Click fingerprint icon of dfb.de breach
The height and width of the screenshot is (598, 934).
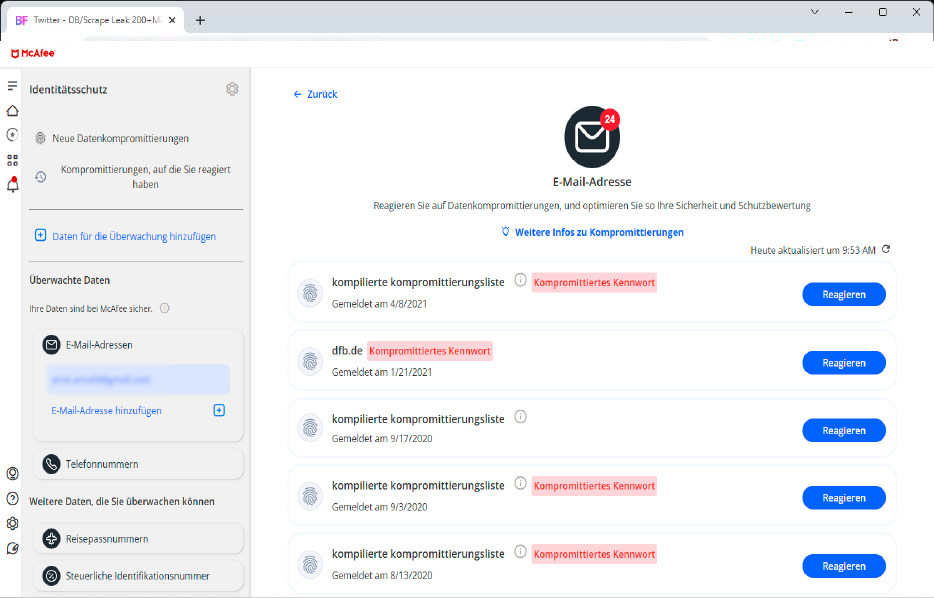click(310, 361)
